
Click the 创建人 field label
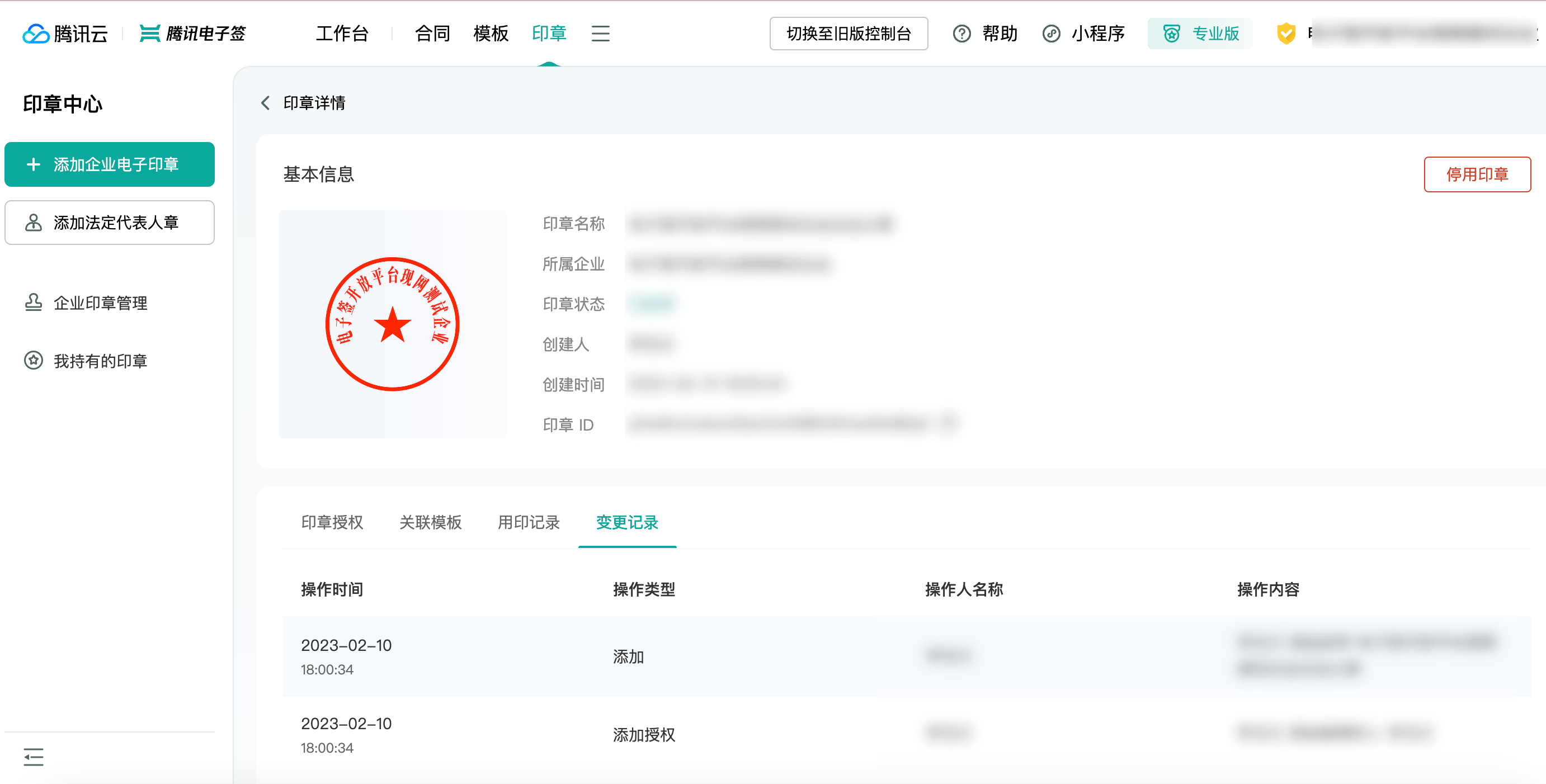pyautogui.click(x=565, y=344)
